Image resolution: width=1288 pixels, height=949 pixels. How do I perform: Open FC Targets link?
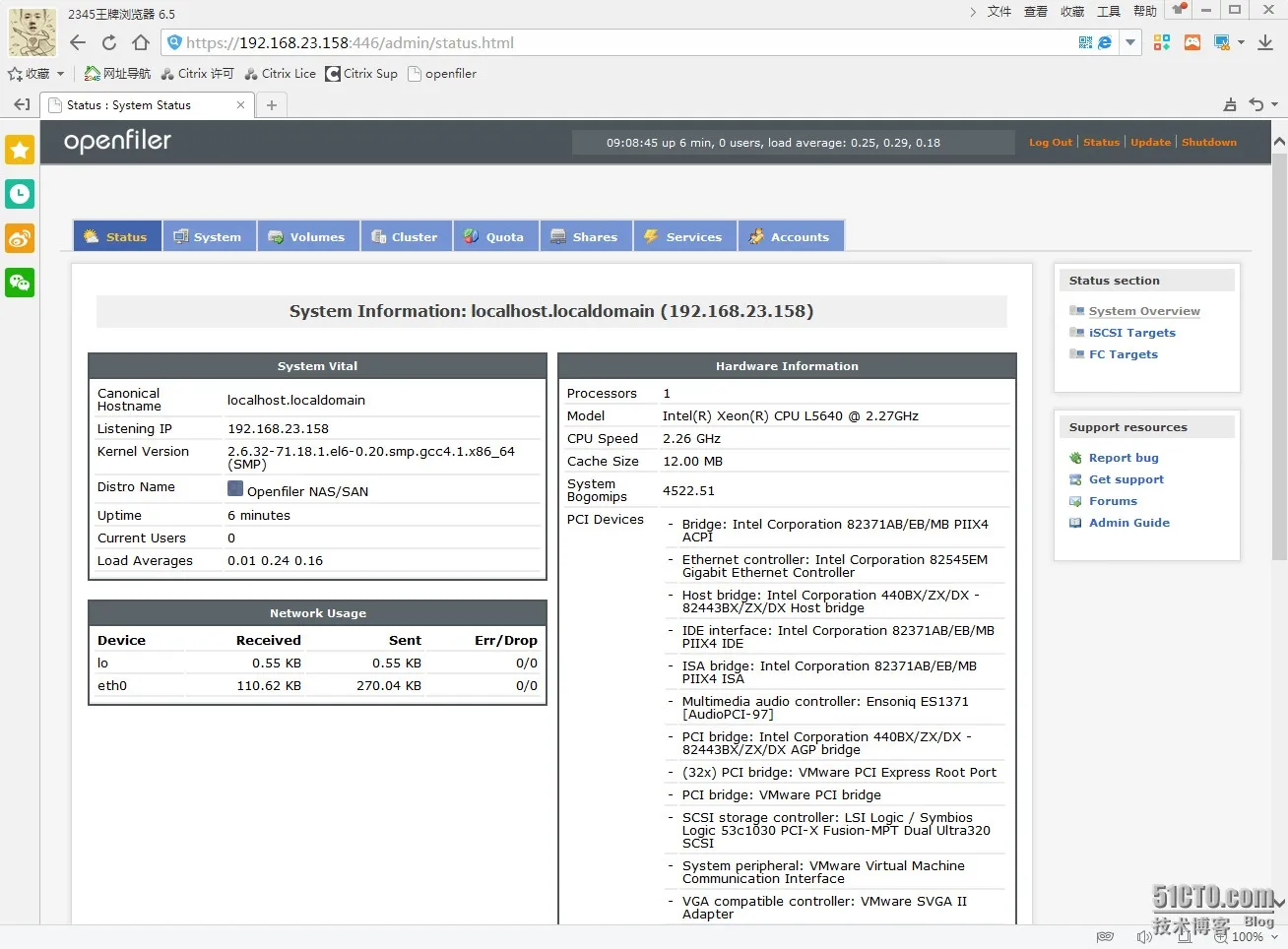point(1124,354)
